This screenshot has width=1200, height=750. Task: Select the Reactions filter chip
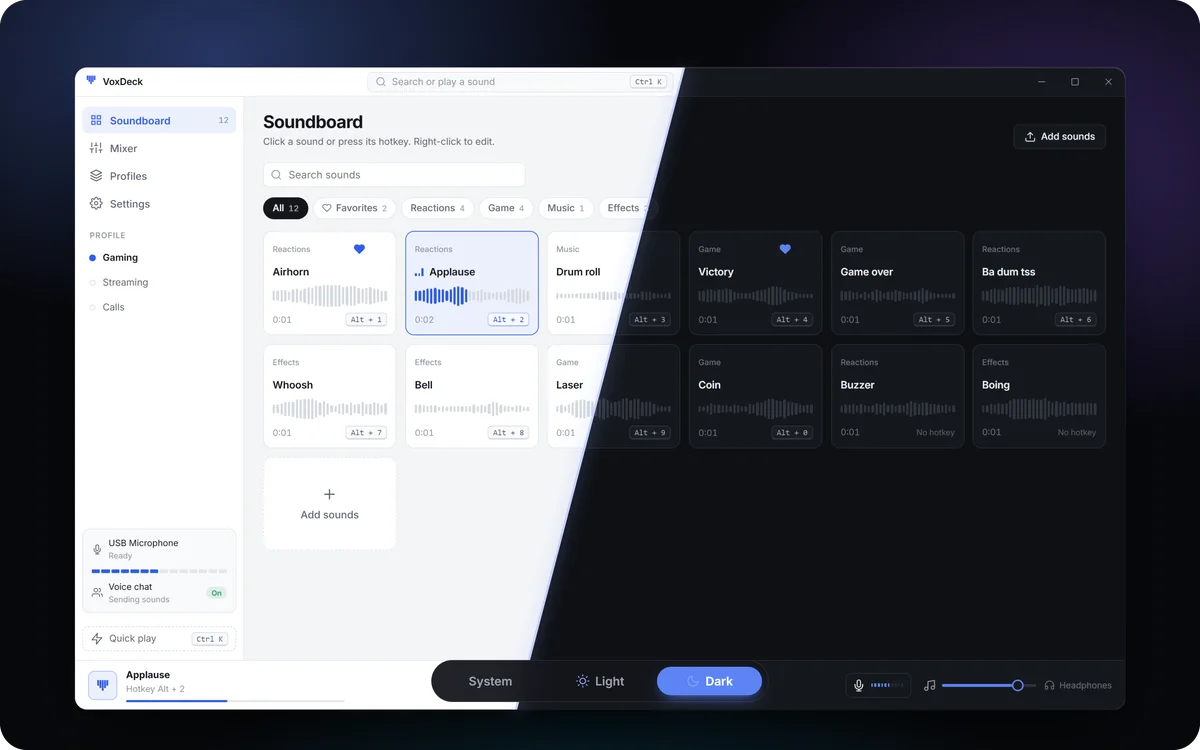438,208
